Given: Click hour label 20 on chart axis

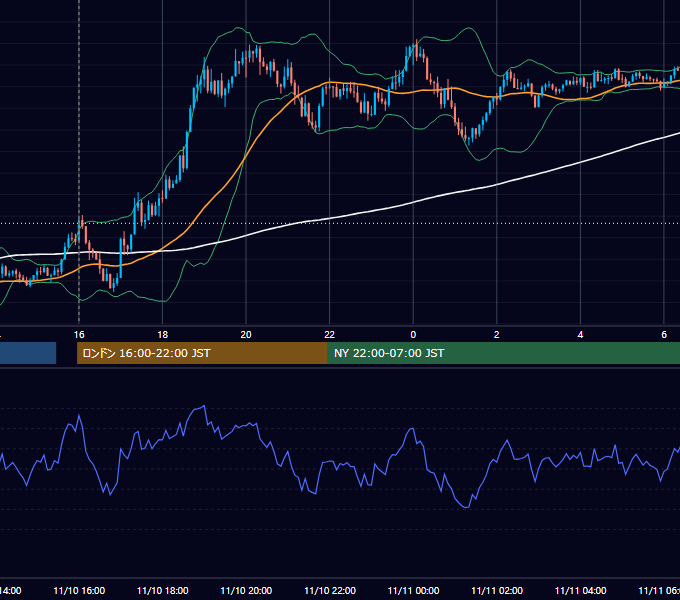Looking at the screenshot, I should [x=246, y=334].
